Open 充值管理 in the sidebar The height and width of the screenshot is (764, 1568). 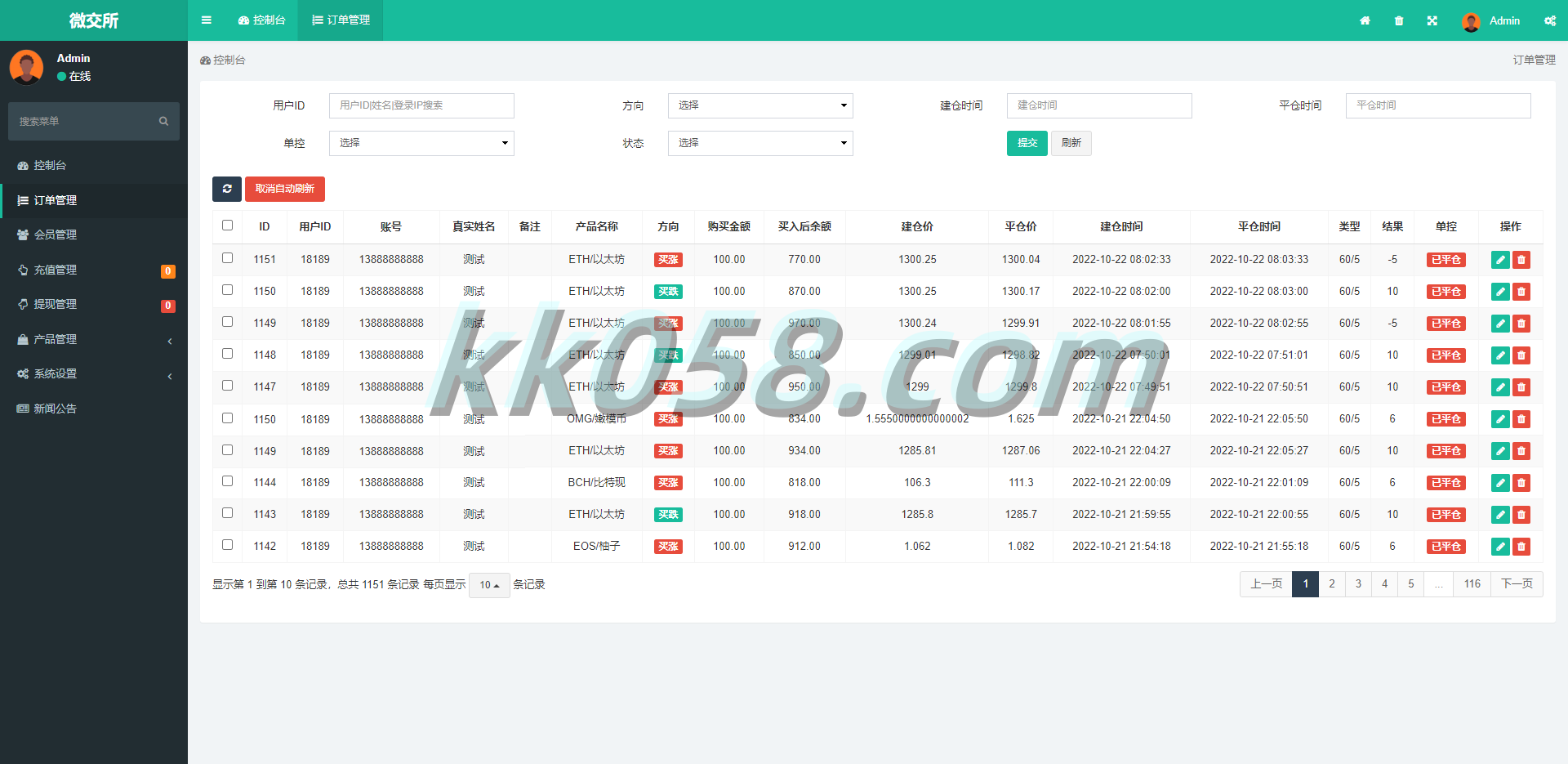click(x=94, y=270)
